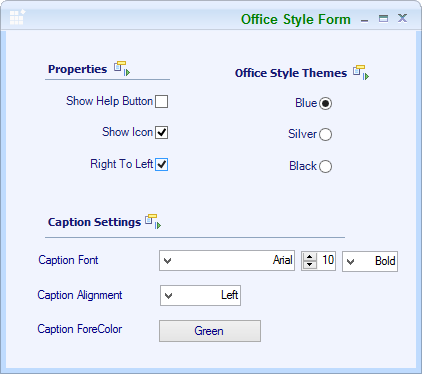Viewport: 422px width, 374px height.
Task: Click the Green Caption ForeColor button
Action: coord(210,331)
